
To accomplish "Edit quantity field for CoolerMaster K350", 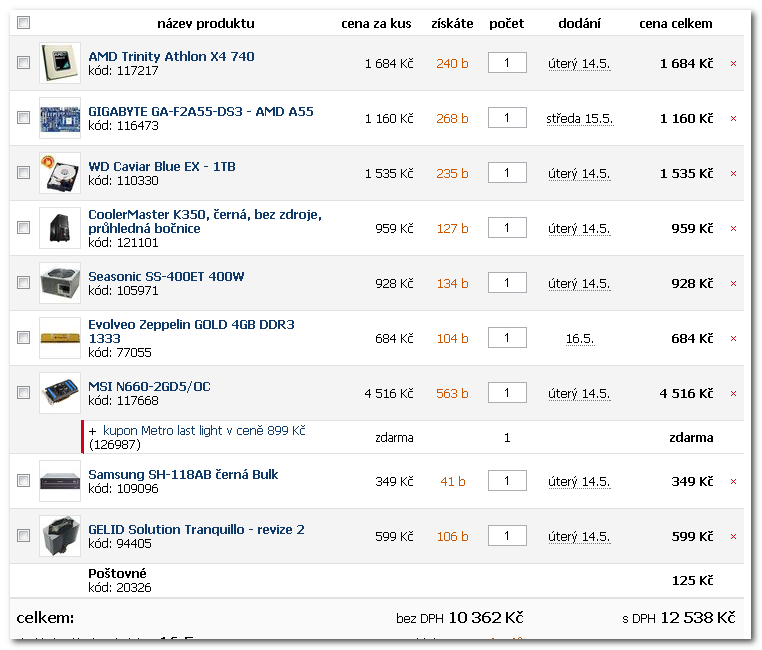I will coord(507,227).
